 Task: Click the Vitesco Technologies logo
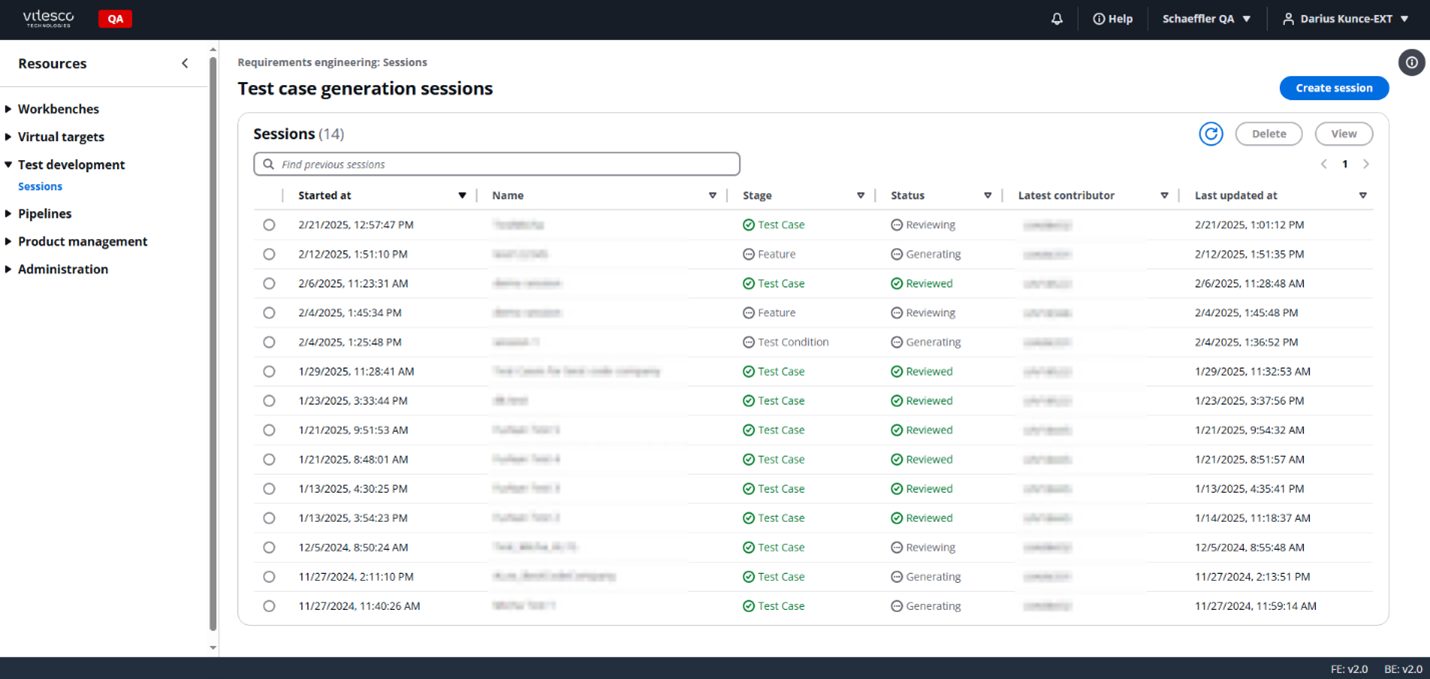pos(48,18)
